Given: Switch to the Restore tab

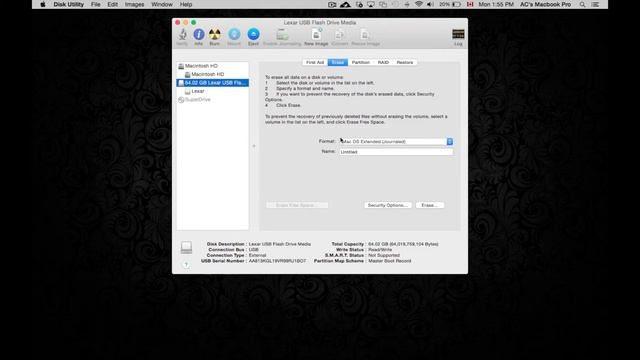Looking at the screenshot, I should click(404, 62).
